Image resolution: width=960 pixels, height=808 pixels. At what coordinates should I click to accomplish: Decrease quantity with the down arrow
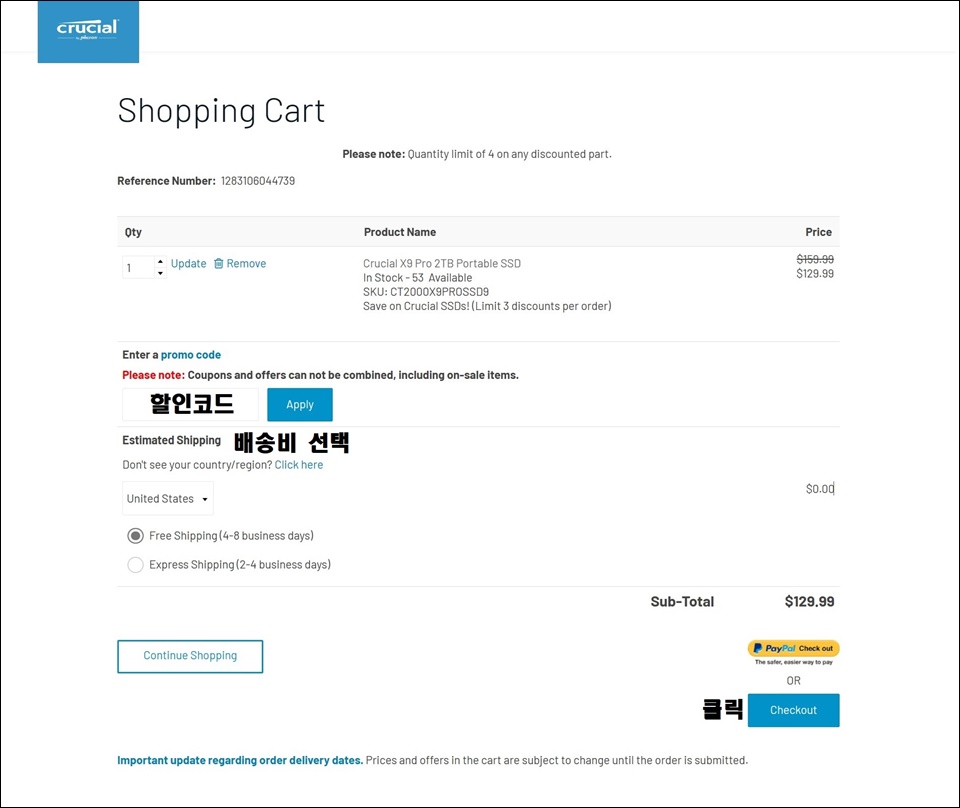click(160, 273)
